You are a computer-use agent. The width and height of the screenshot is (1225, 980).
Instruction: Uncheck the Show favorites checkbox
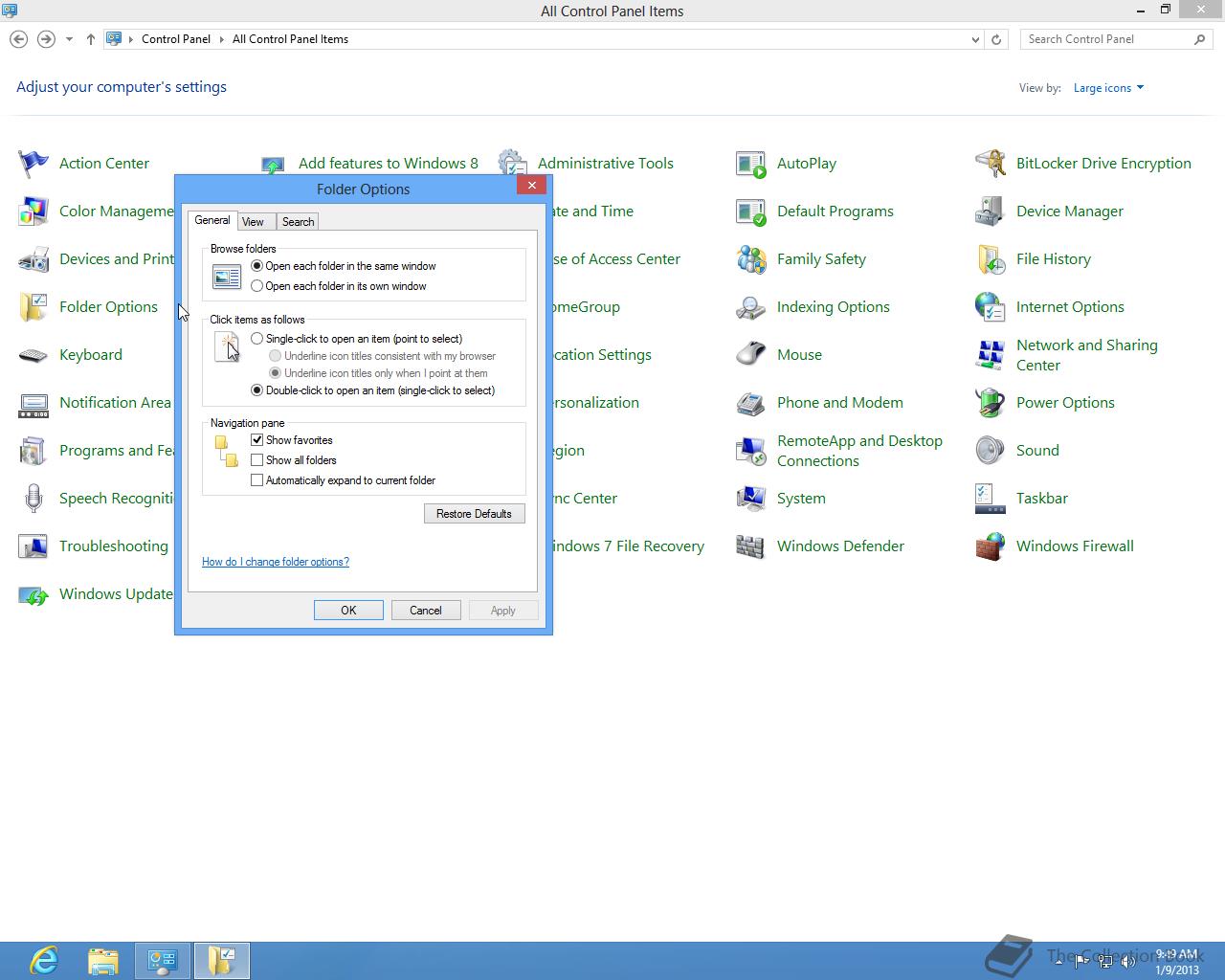click(x=256, y=440)
